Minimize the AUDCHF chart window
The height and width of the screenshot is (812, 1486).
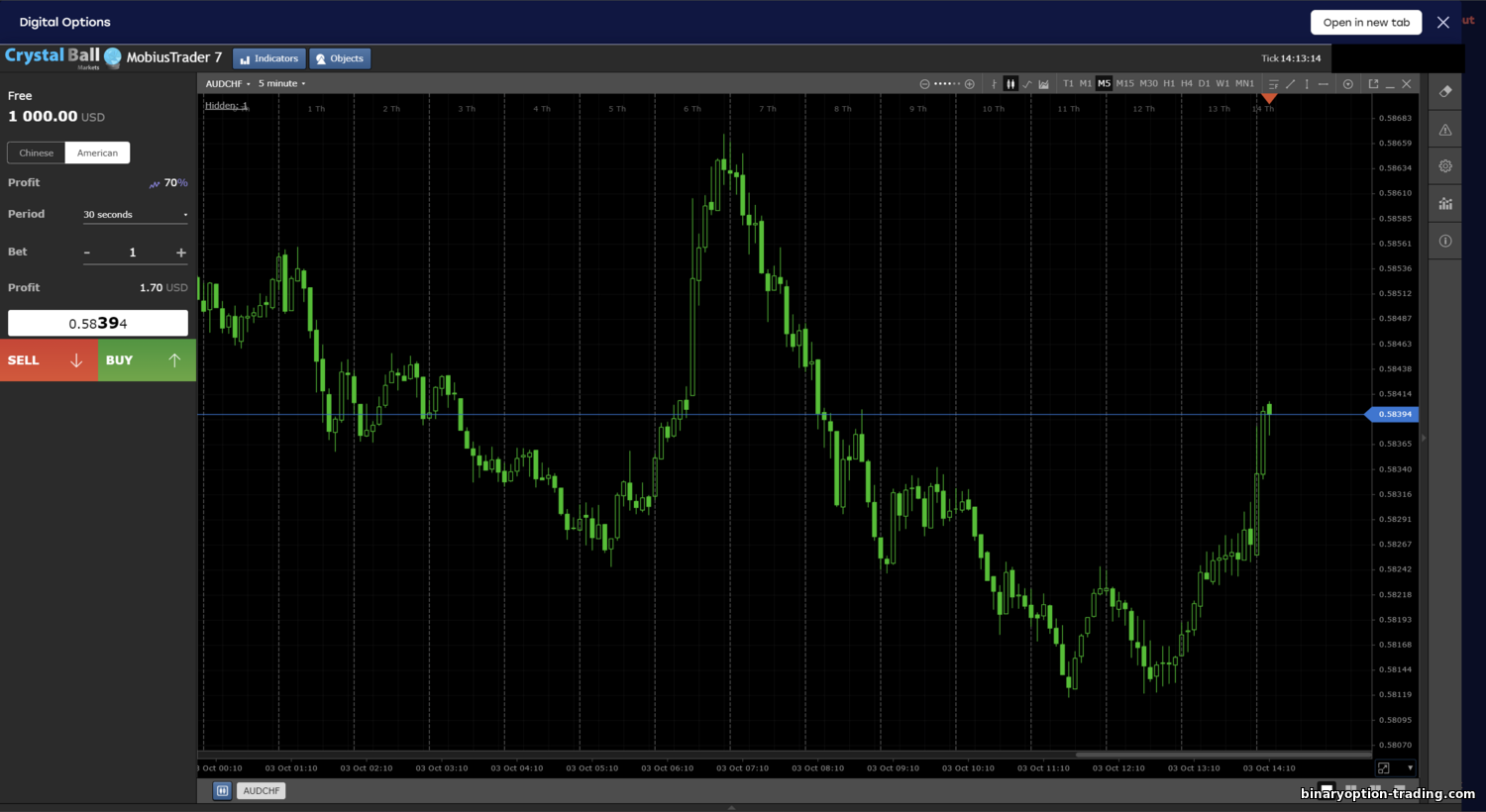[1390, 85]
